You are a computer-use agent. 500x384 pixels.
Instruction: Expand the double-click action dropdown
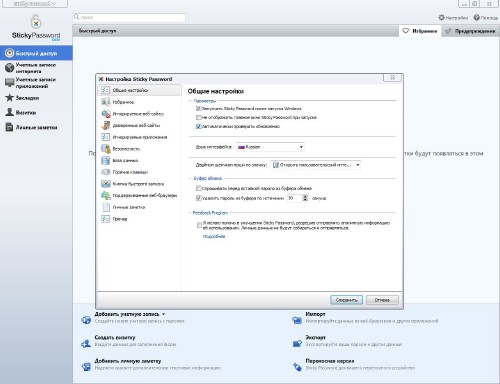click(315, 165)
